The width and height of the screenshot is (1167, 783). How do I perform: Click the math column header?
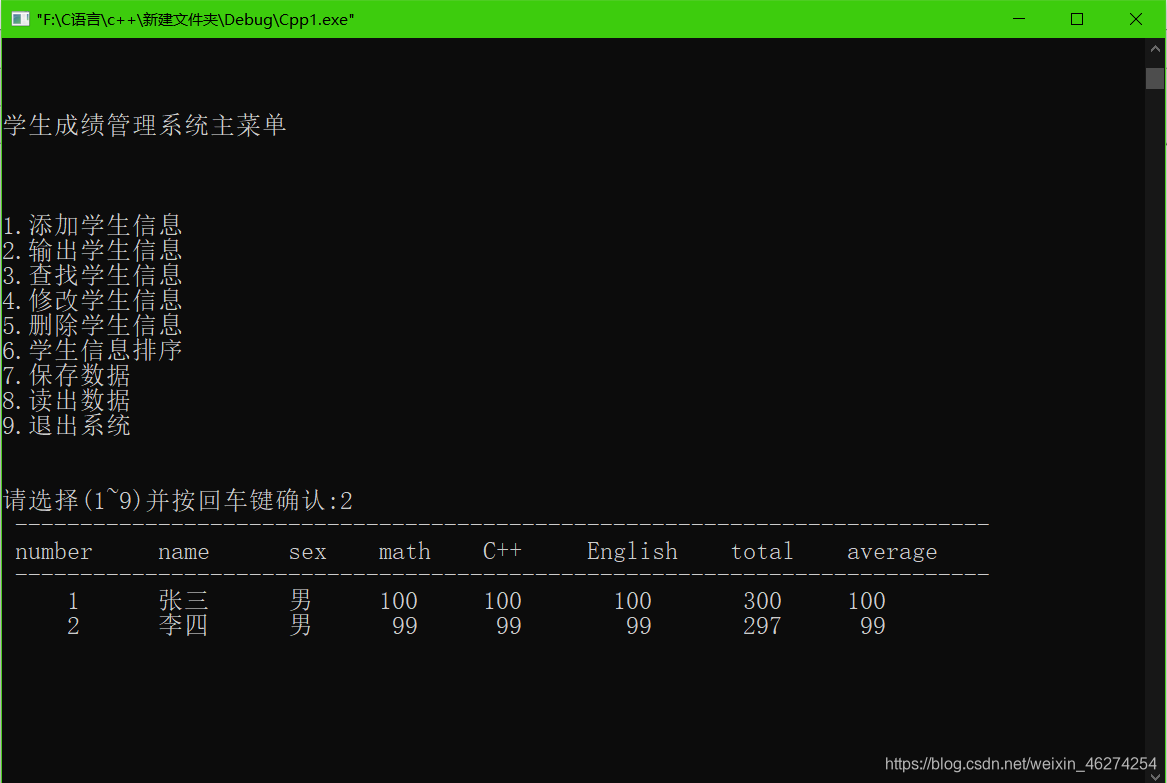pyautogui.click(x=404, y=552)
